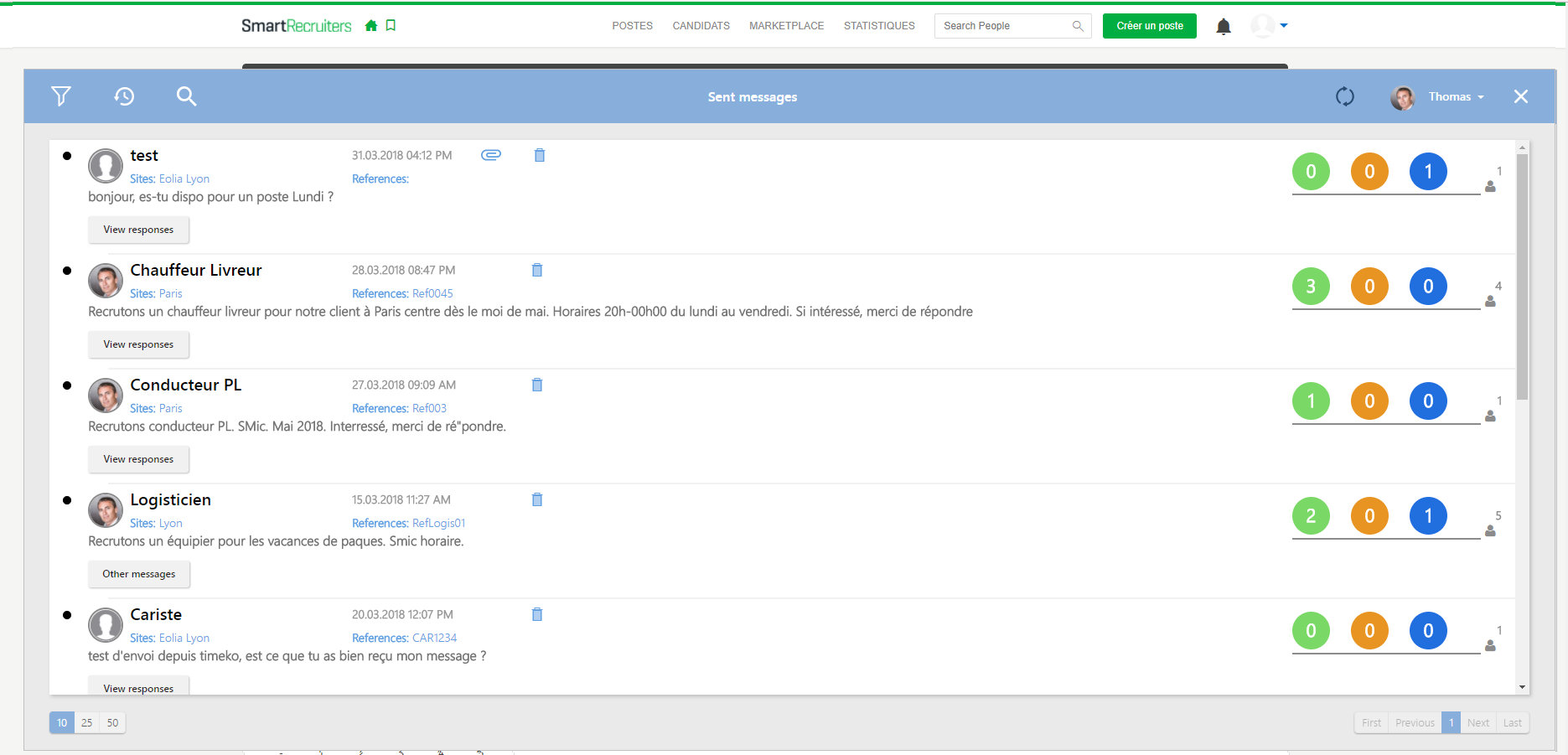Viewport: 1568px width, 755px height.
Task: Click trash icon for Conducteur PL message
Action: click(x=537, y=385)
